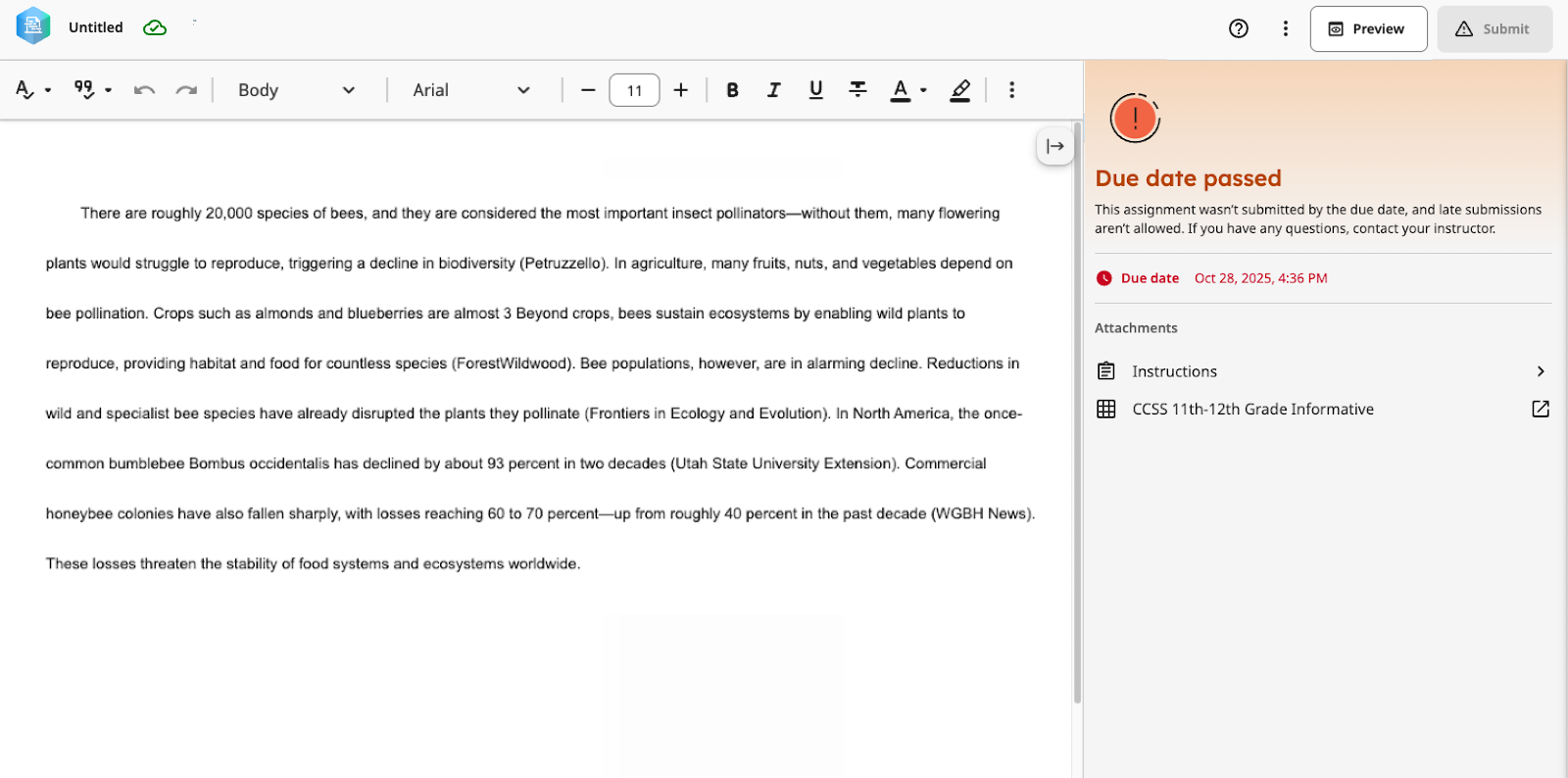Click the document vertical scrollbar
1568x778 pixels.
click(x=1078, y=412)
